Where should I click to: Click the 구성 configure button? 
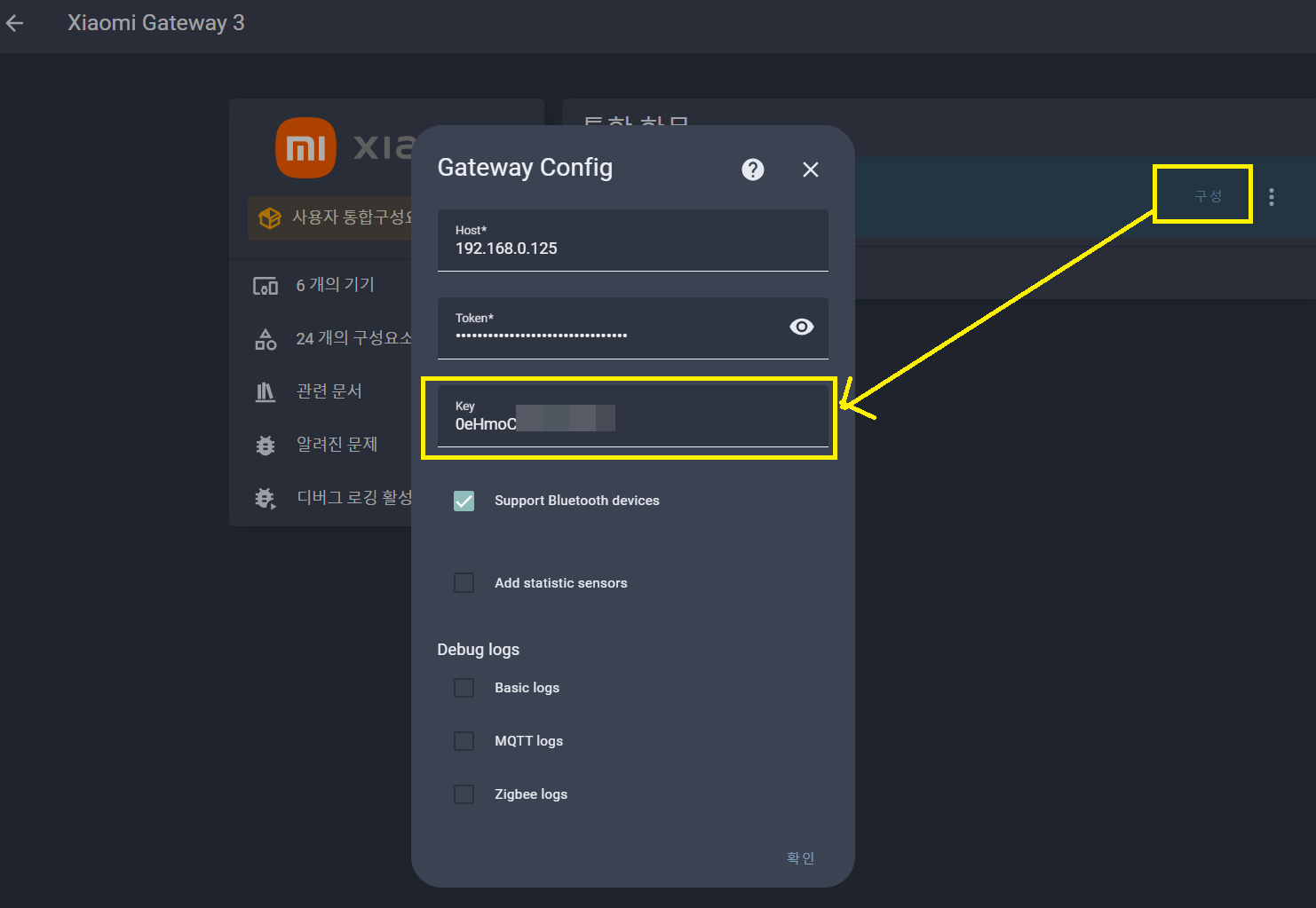click(1208, 196)
